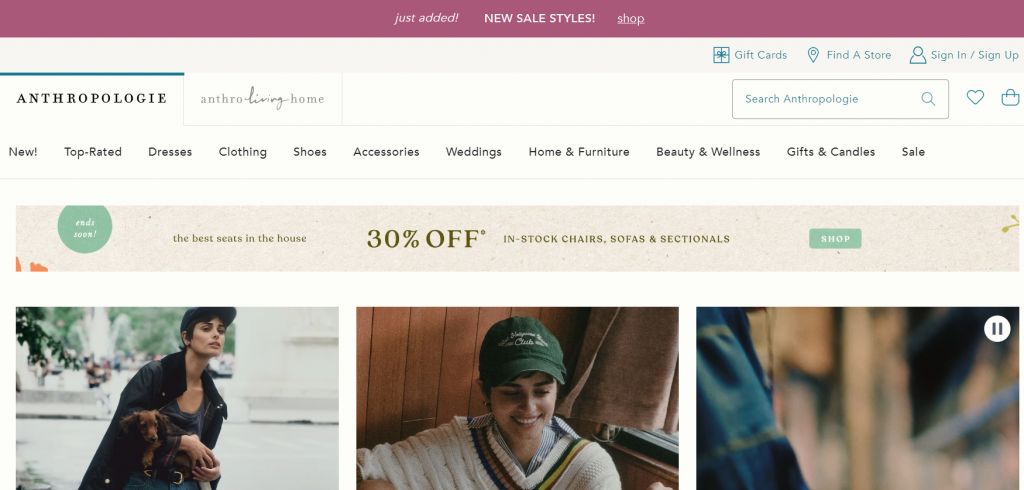1024x490 pixels.
Task: Click the store location pin icon
Action: [x=813, y=55]
